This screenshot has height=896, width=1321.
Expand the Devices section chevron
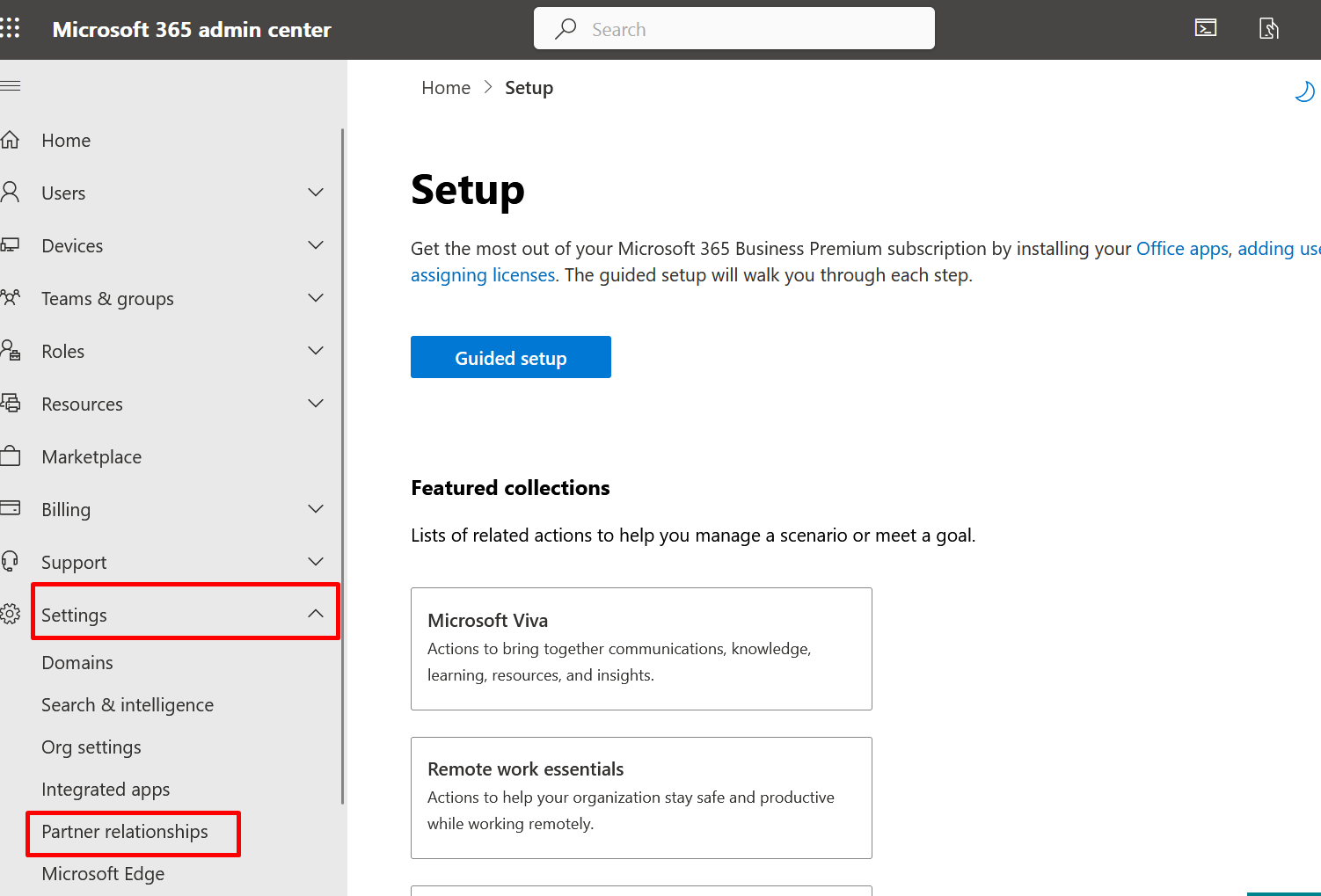click(x=316, y=244)
